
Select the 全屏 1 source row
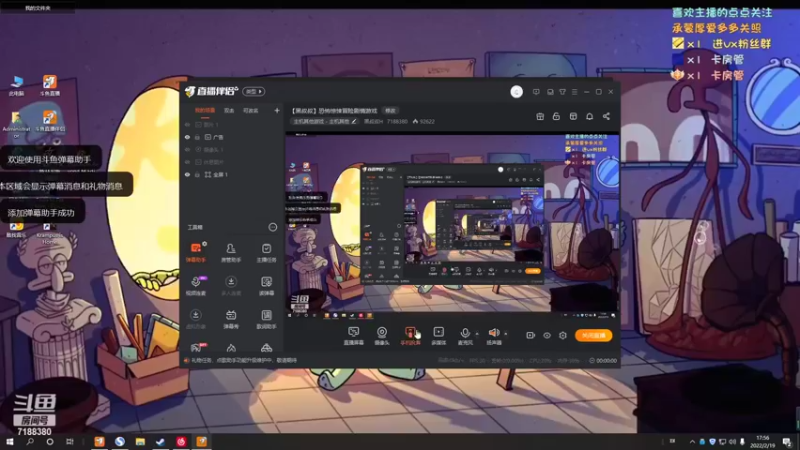click(x=232, y=174)
